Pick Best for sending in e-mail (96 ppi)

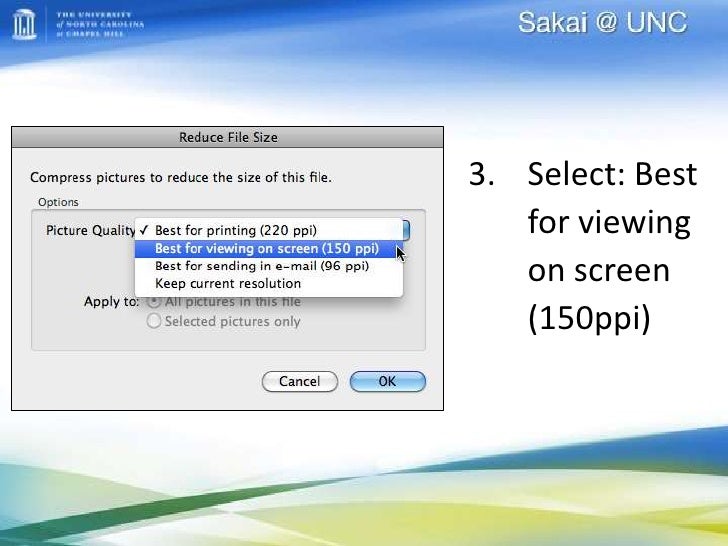point(269,266)
